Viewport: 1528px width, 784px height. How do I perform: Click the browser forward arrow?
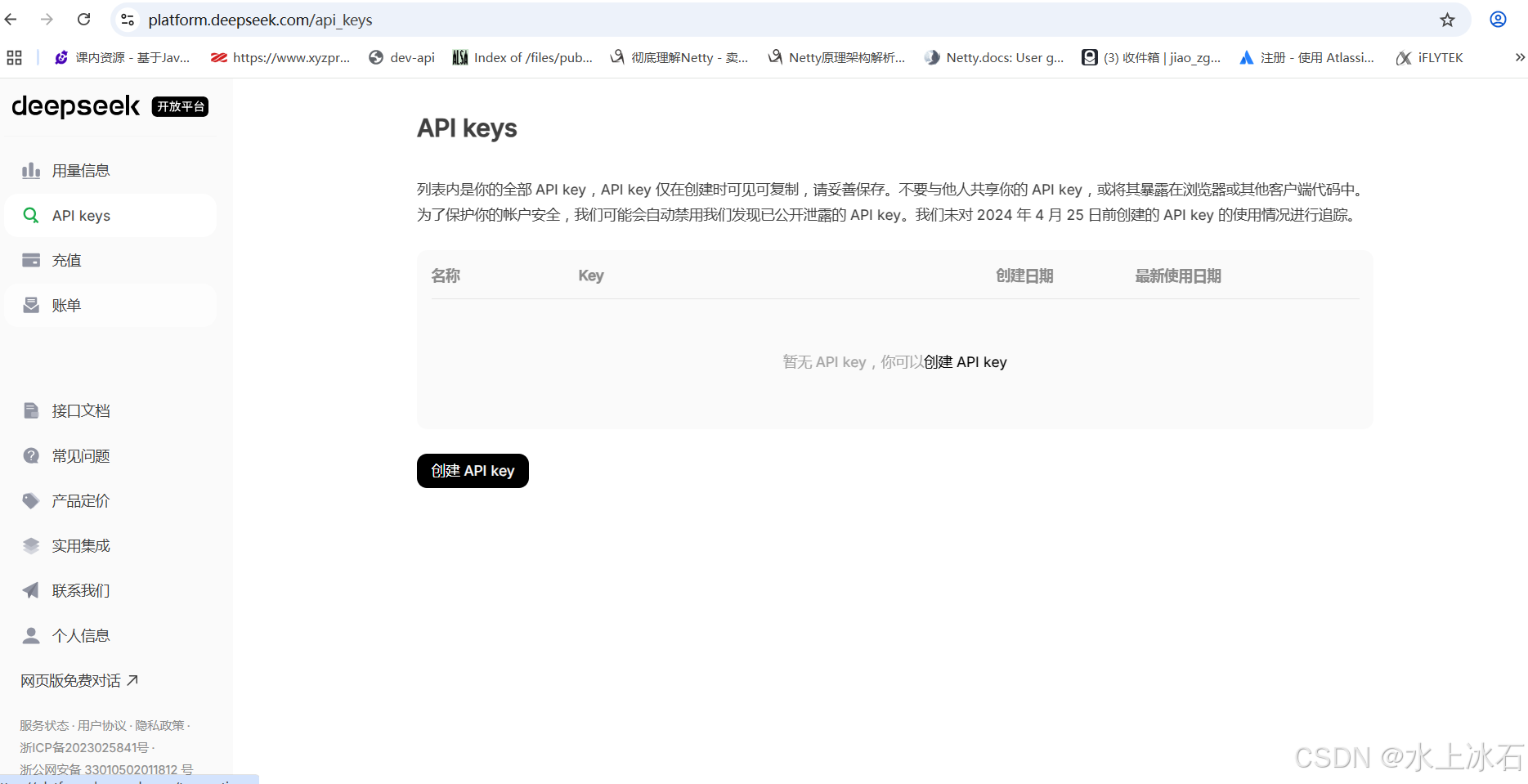pos(47,20)
